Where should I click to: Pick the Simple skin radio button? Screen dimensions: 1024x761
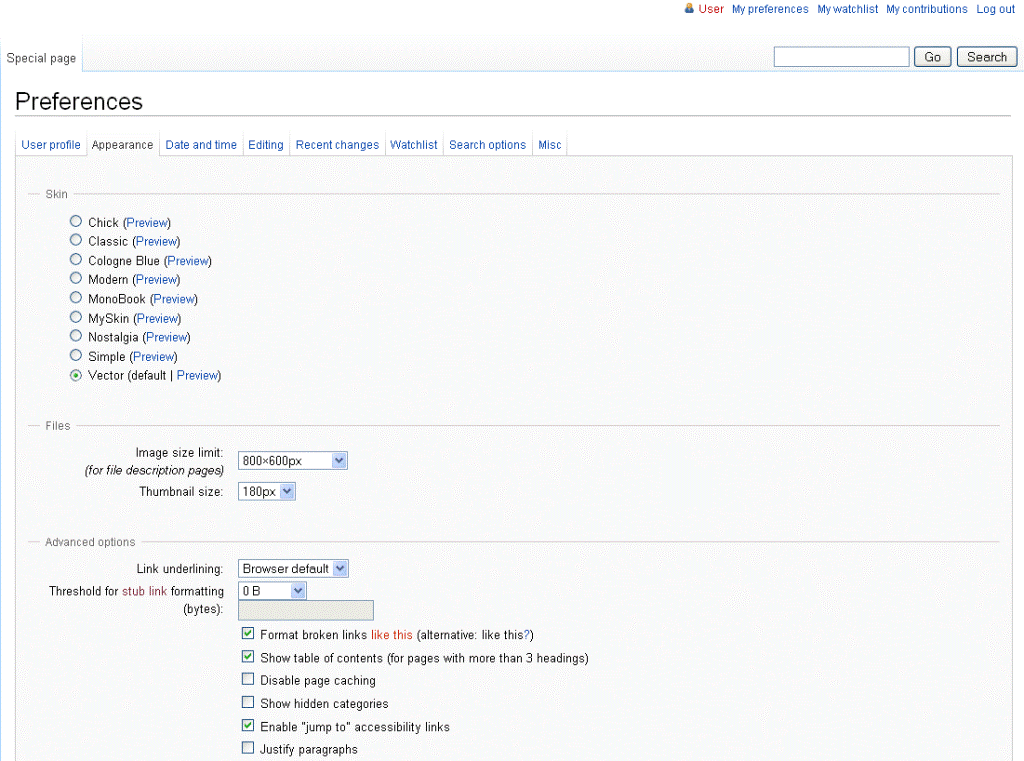pyautogui.click(x=76, y=355)
